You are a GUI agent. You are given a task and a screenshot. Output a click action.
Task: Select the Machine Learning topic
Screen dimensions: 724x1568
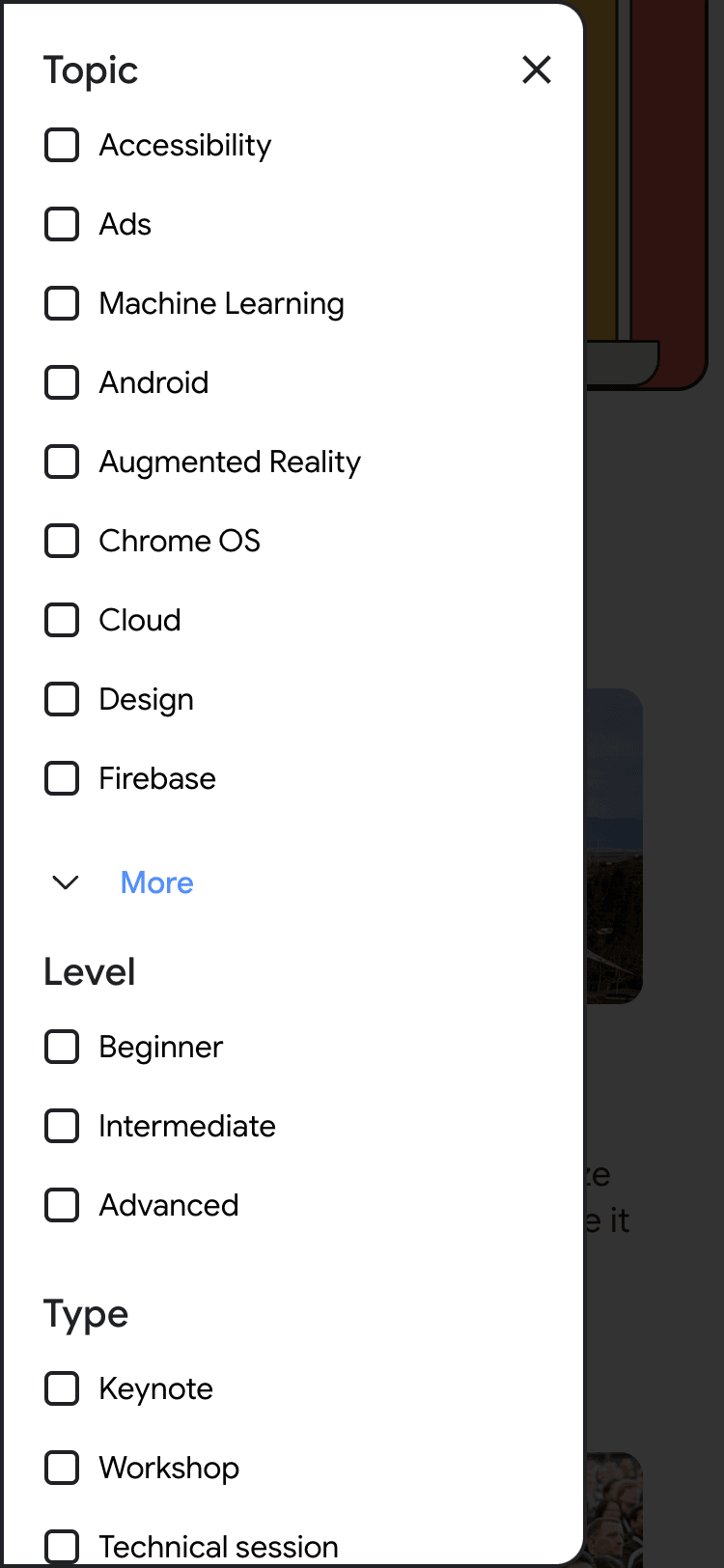(x=62, y=303)
